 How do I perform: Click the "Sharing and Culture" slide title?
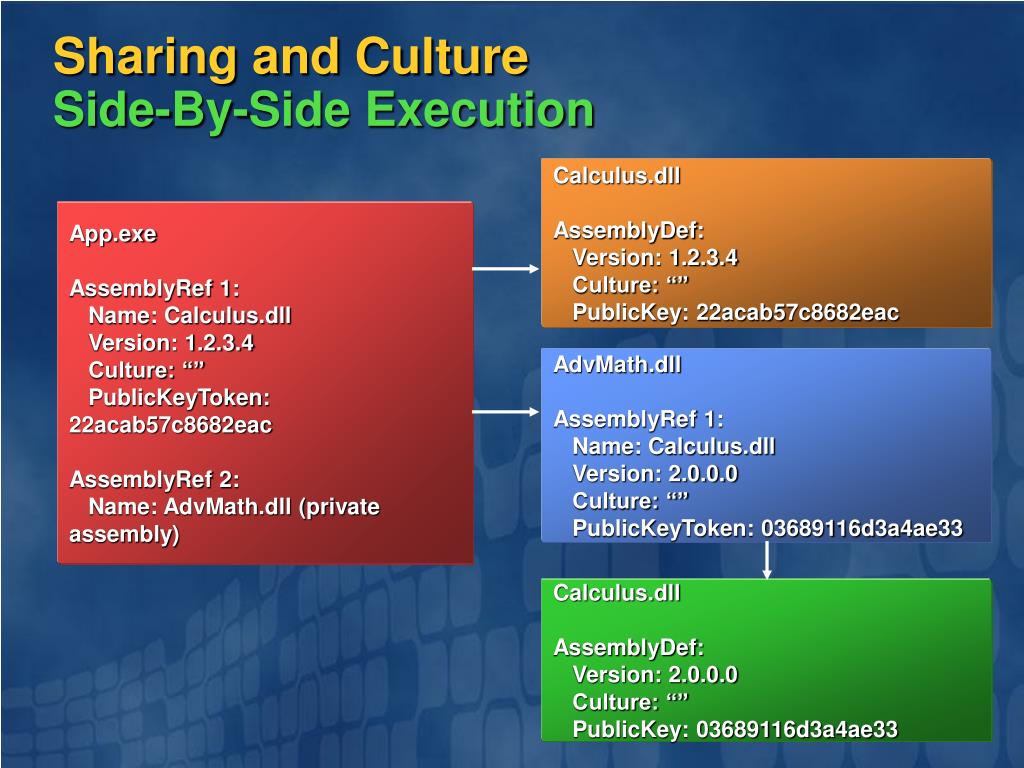pyautogui.click(x=291, y=57)
